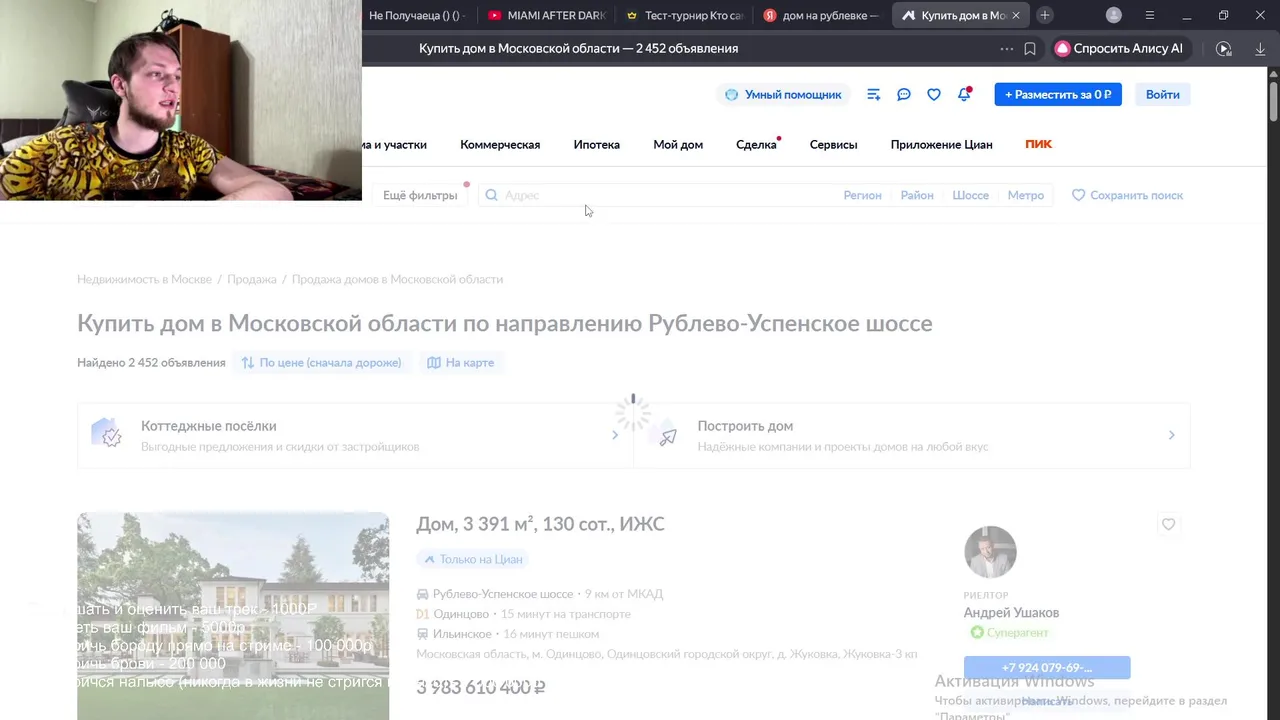1280x720 pixels.
Task: Click the price 3 983 610 400 ₽
Action: click(x=481, y=687)
